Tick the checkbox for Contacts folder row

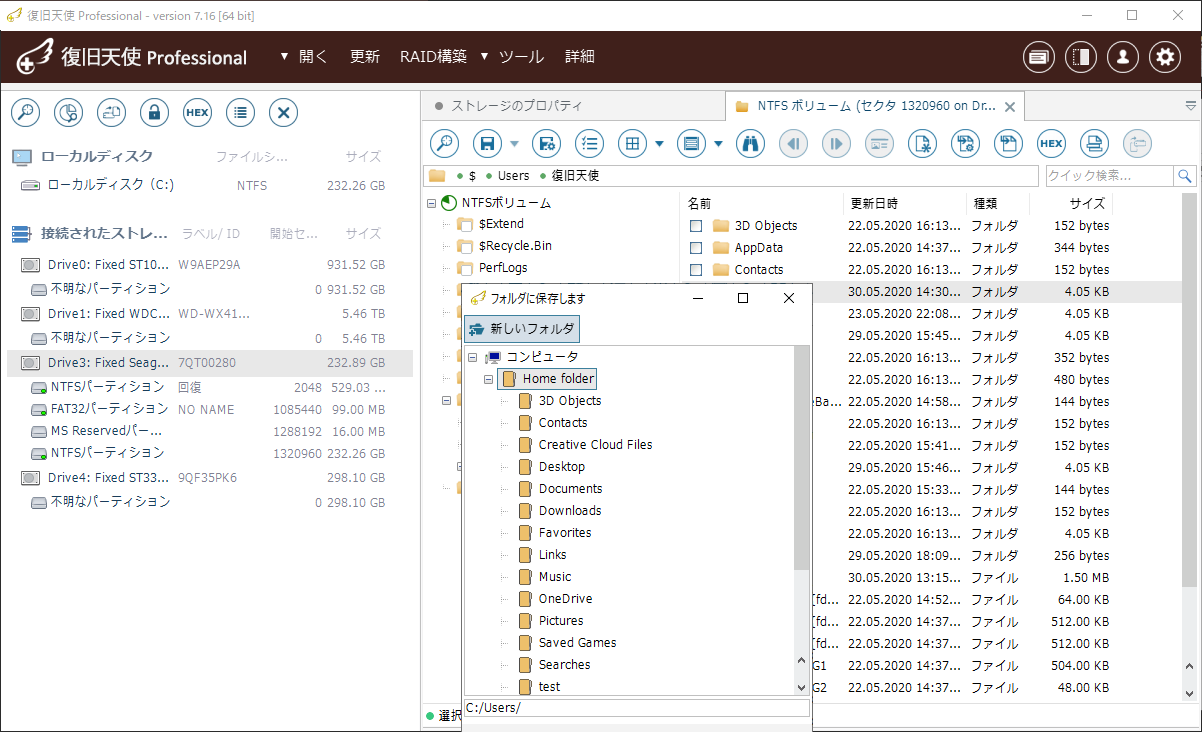click(696, 270)
